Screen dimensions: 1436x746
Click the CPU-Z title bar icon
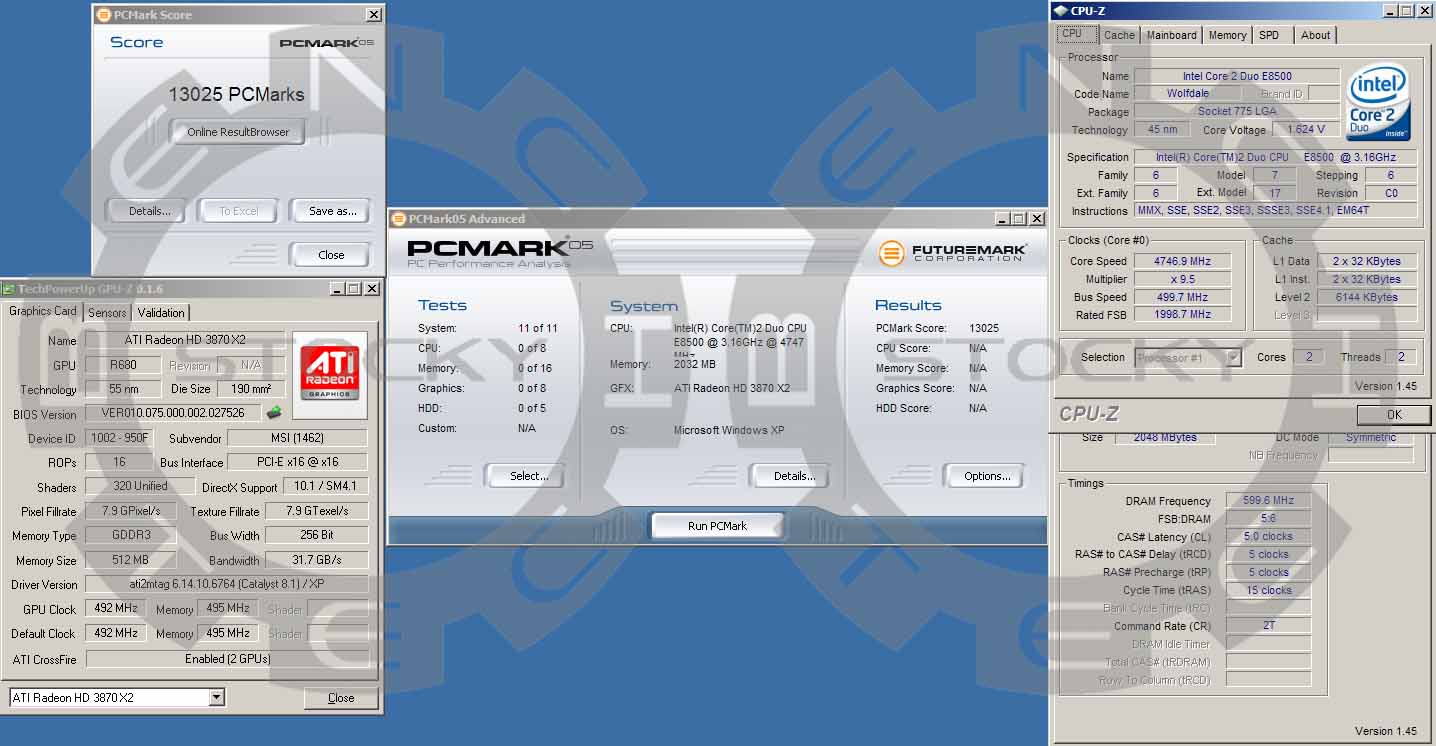point(1061,10)
